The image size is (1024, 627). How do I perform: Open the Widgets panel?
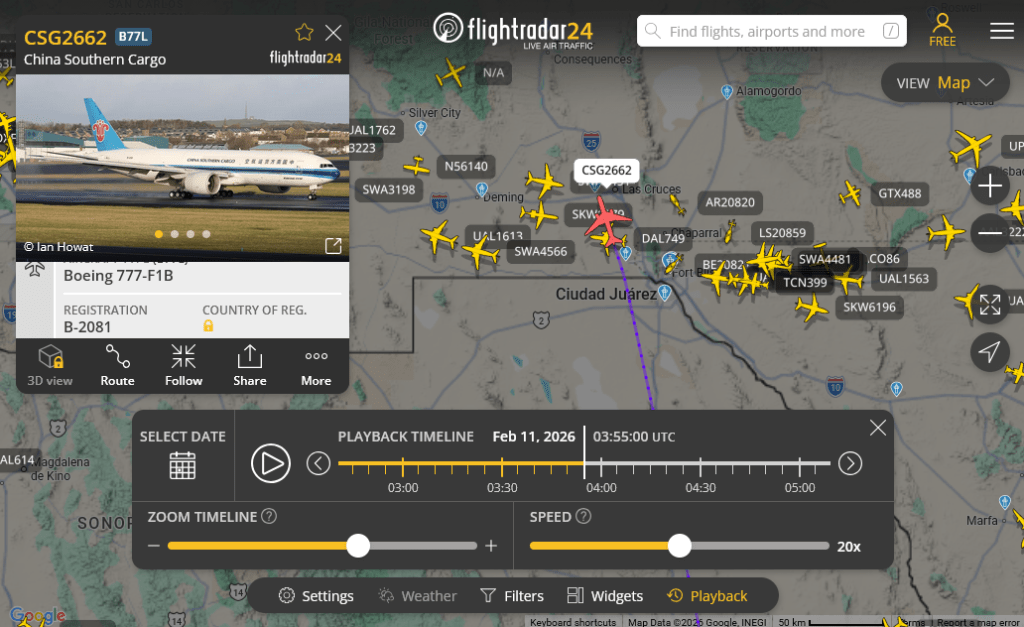(605, 596)
